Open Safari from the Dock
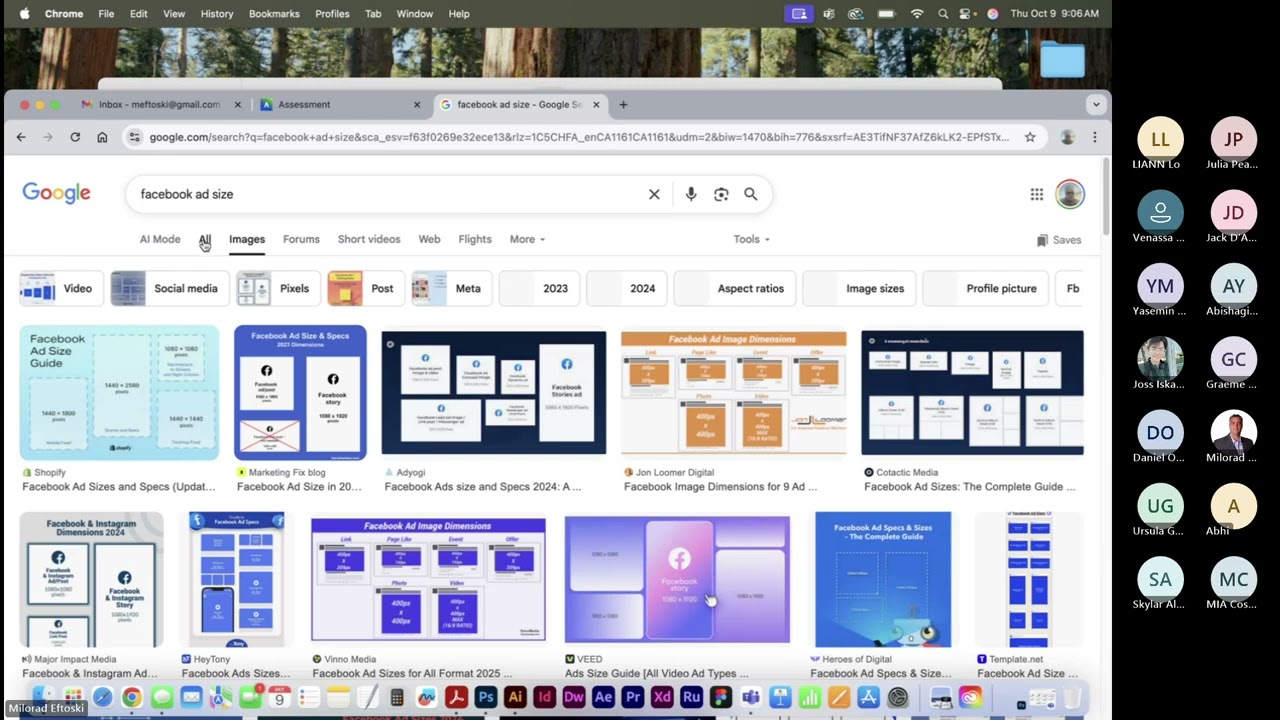Screen dimensions: 1280x720 [x=102, y=697]
